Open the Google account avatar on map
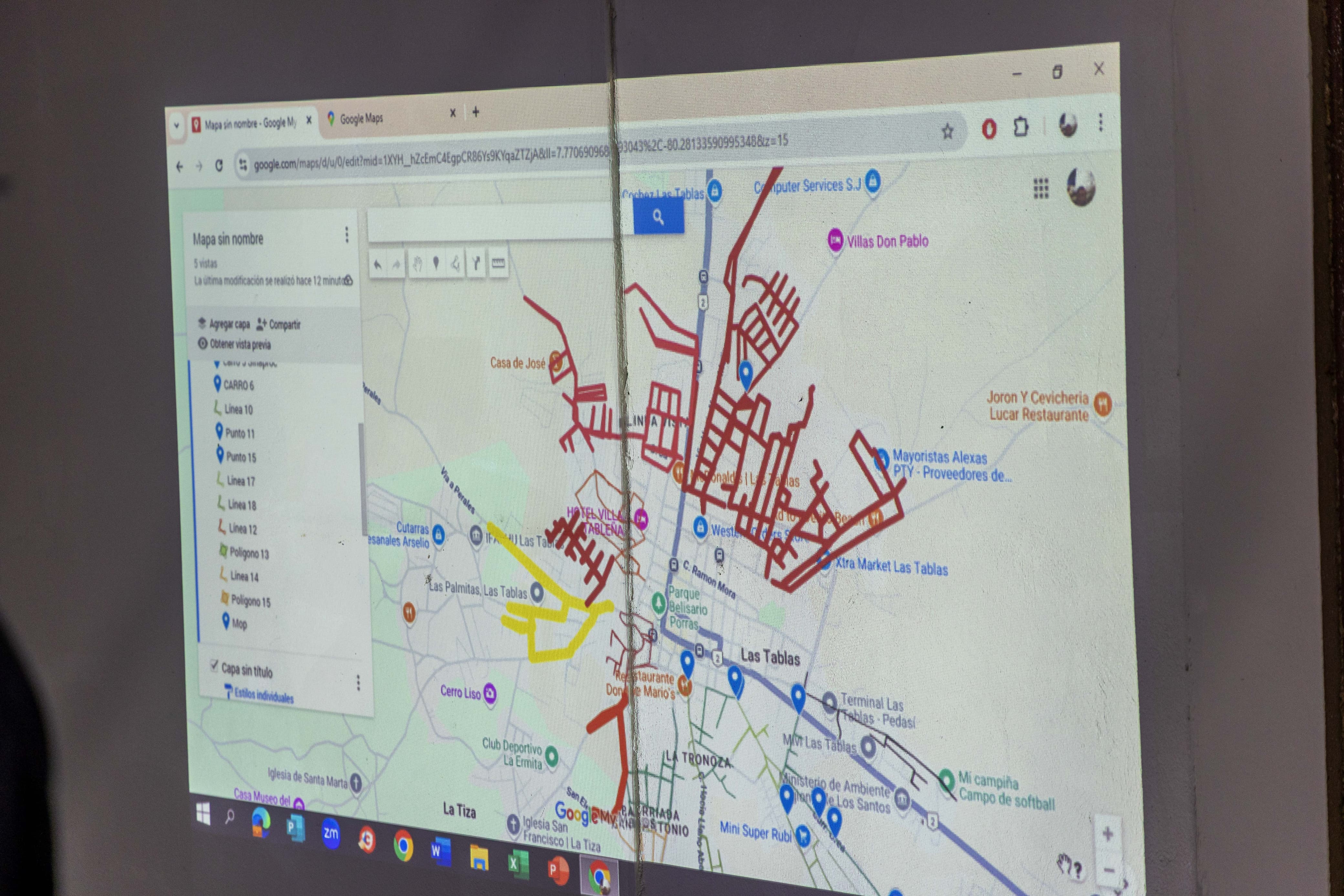 1081,186
